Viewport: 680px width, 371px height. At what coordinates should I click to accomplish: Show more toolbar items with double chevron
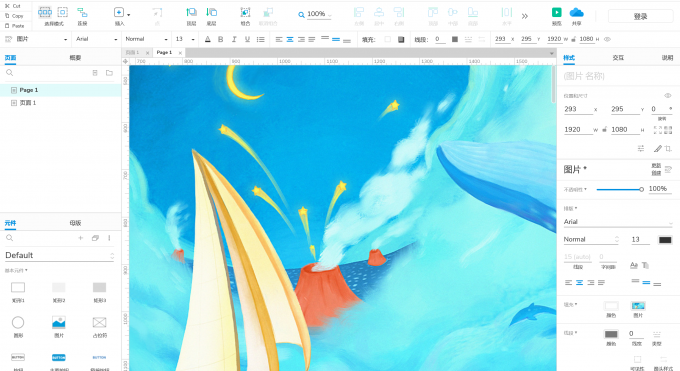pos(525,16)
